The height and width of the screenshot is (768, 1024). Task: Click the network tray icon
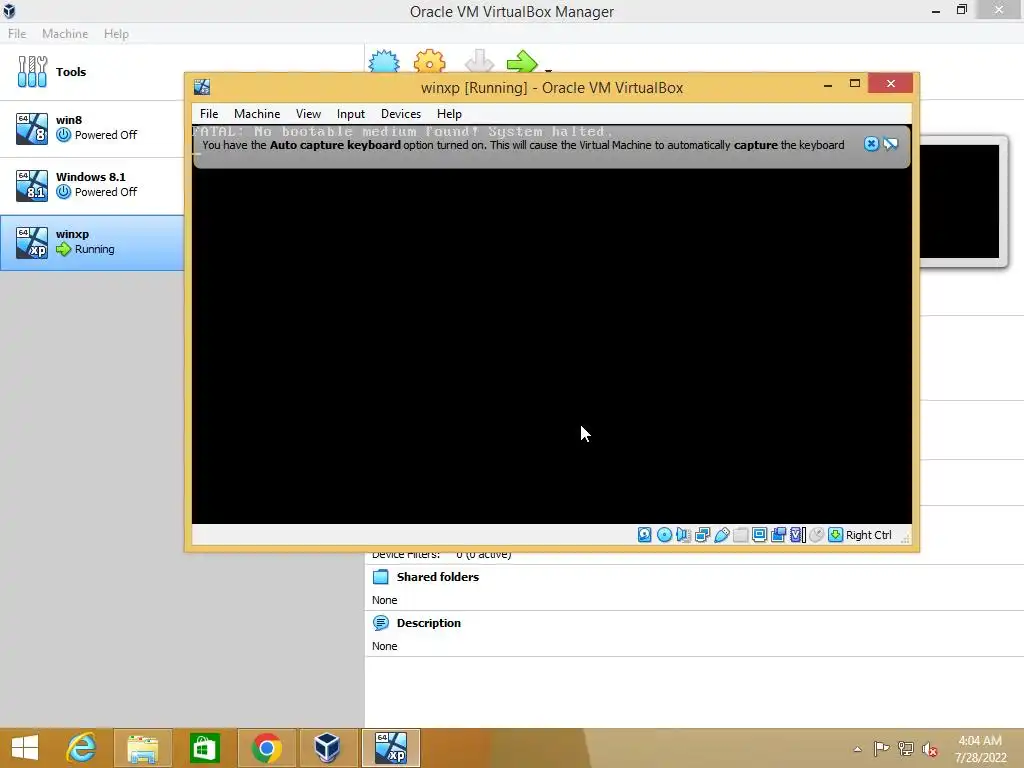pos(905,748)
